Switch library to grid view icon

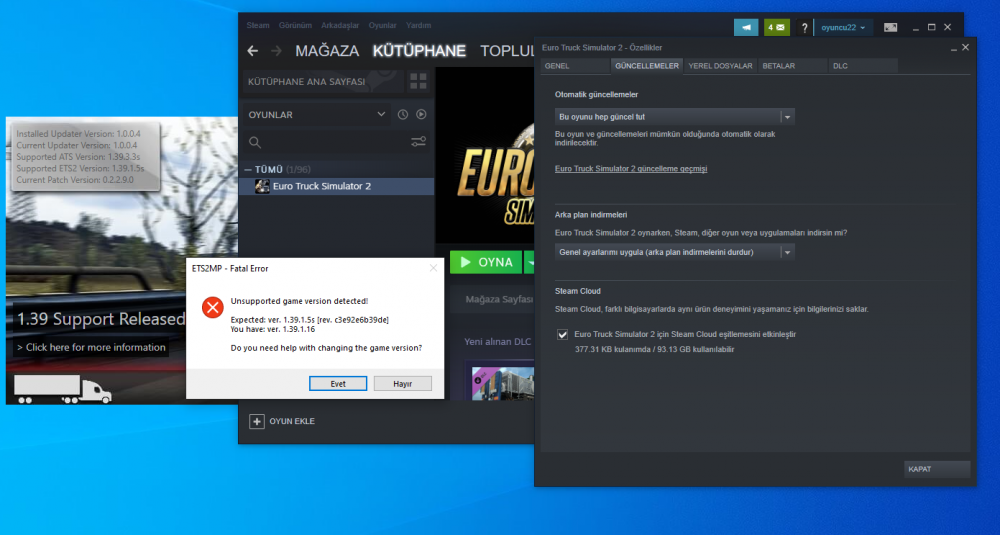click(418, 80)
